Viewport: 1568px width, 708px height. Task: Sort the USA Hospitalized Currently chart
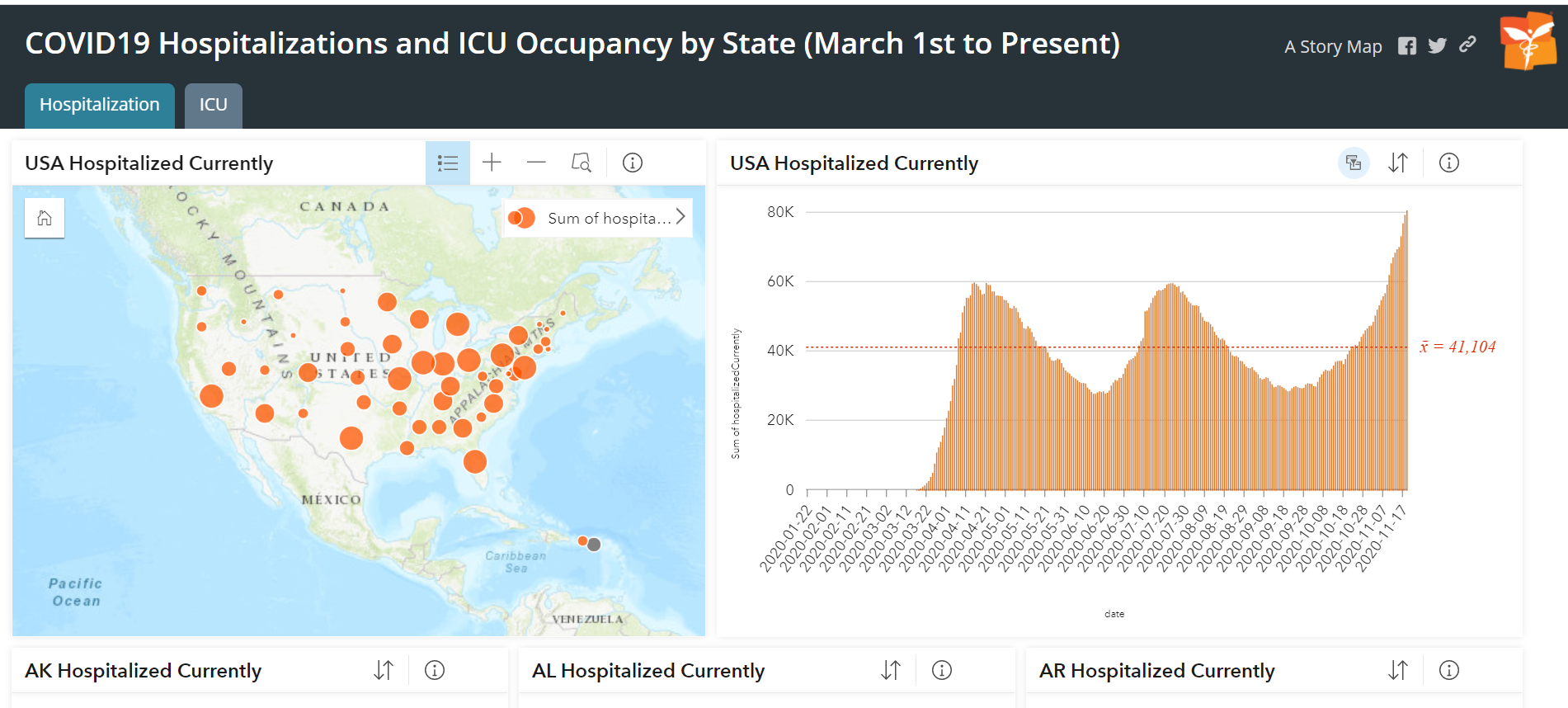(1398, 163)
